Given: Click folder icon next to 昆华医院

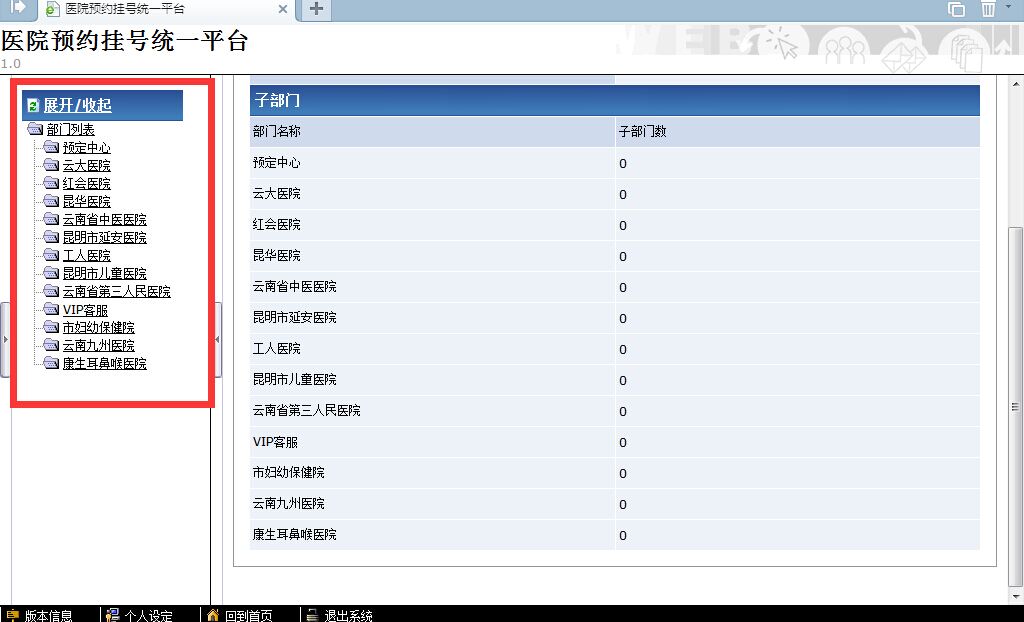Looking at the screenshot, I should 52,201.
